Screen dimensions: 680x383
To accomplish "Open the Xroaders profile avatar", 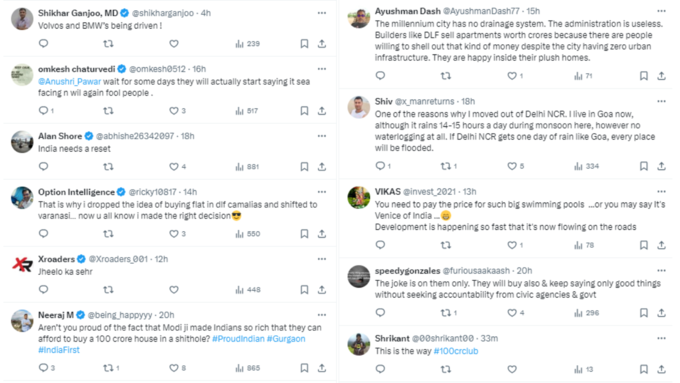I will click(22, 265).
